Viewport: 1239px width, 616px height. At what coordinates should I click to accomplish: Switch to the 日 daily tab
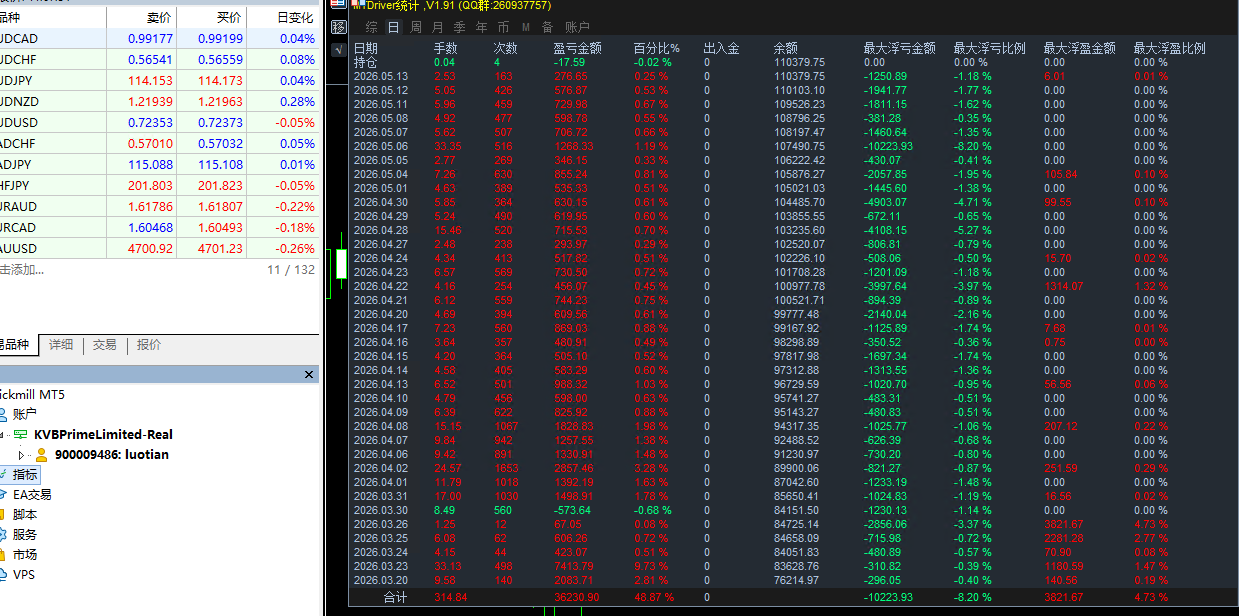pyautogui.click(x=393, y=27)
